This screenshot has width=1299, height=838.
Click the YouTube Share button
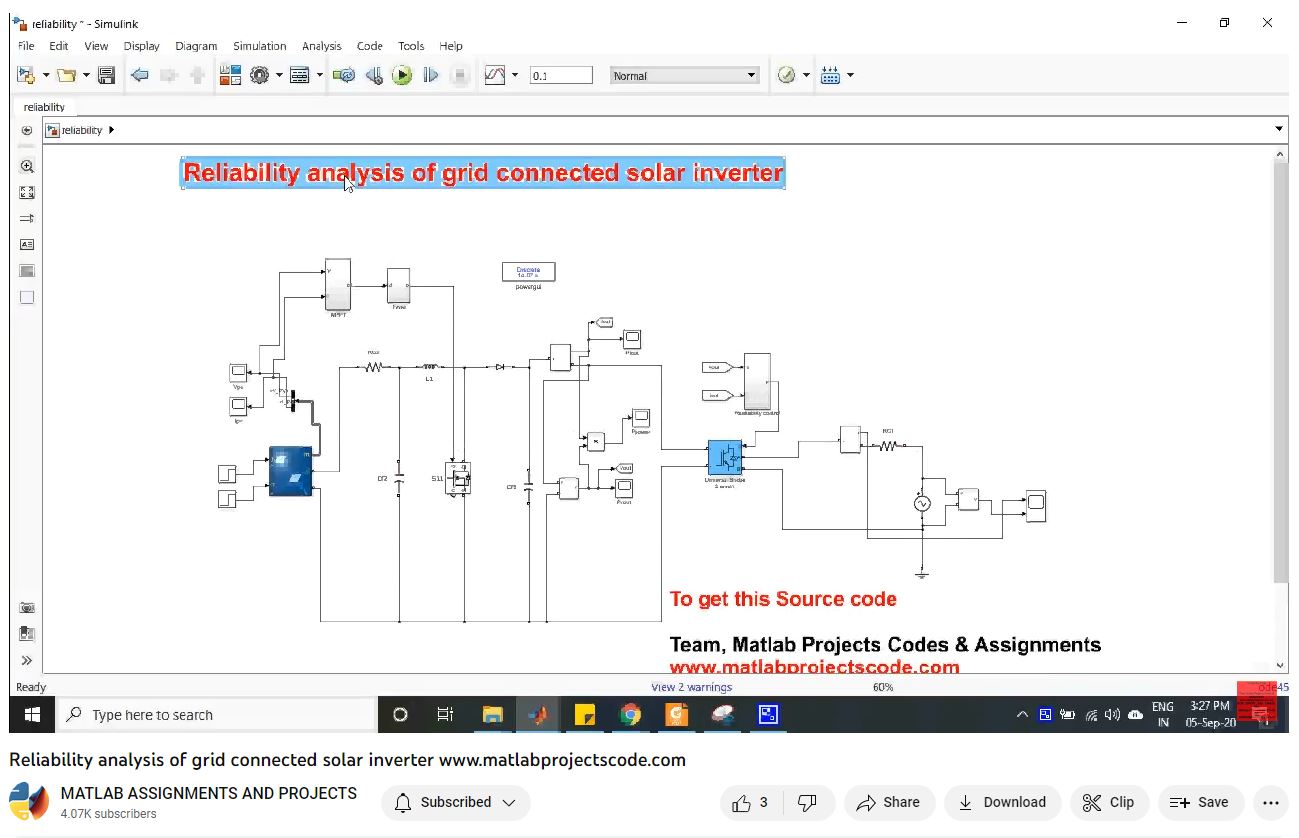[889, 802]
